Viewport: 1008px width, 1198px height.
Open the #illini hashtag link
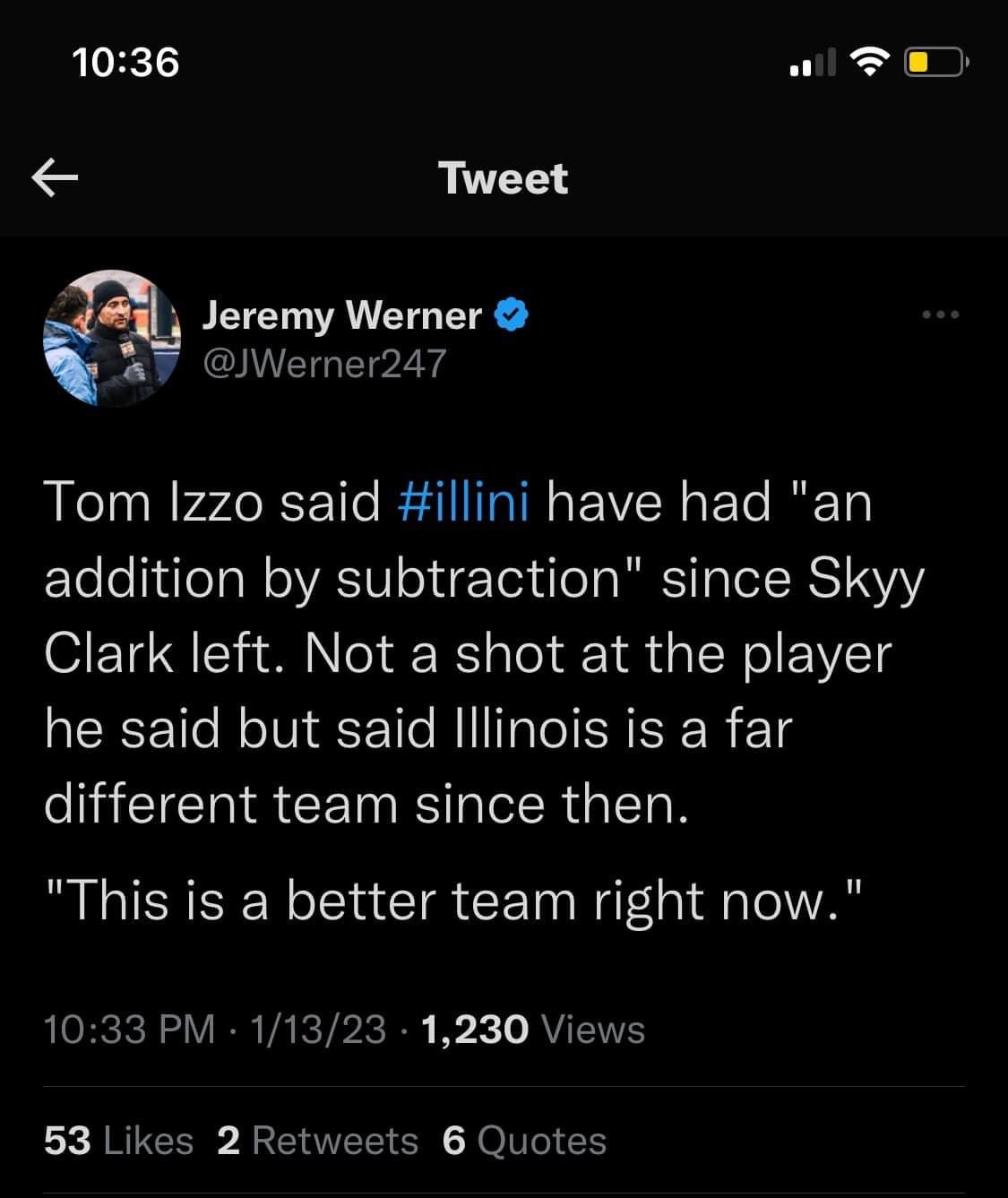point(462,501)
